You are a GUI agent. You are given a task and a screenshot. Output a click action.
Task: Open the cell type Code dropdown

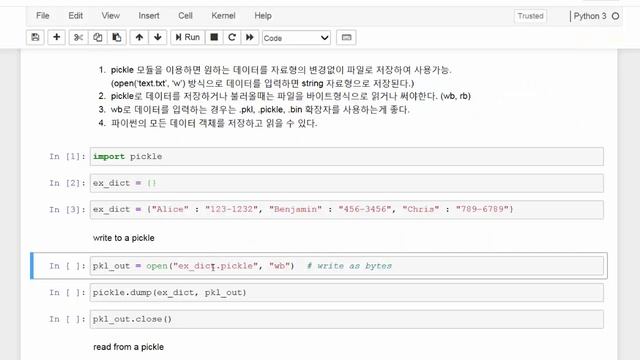296,38
